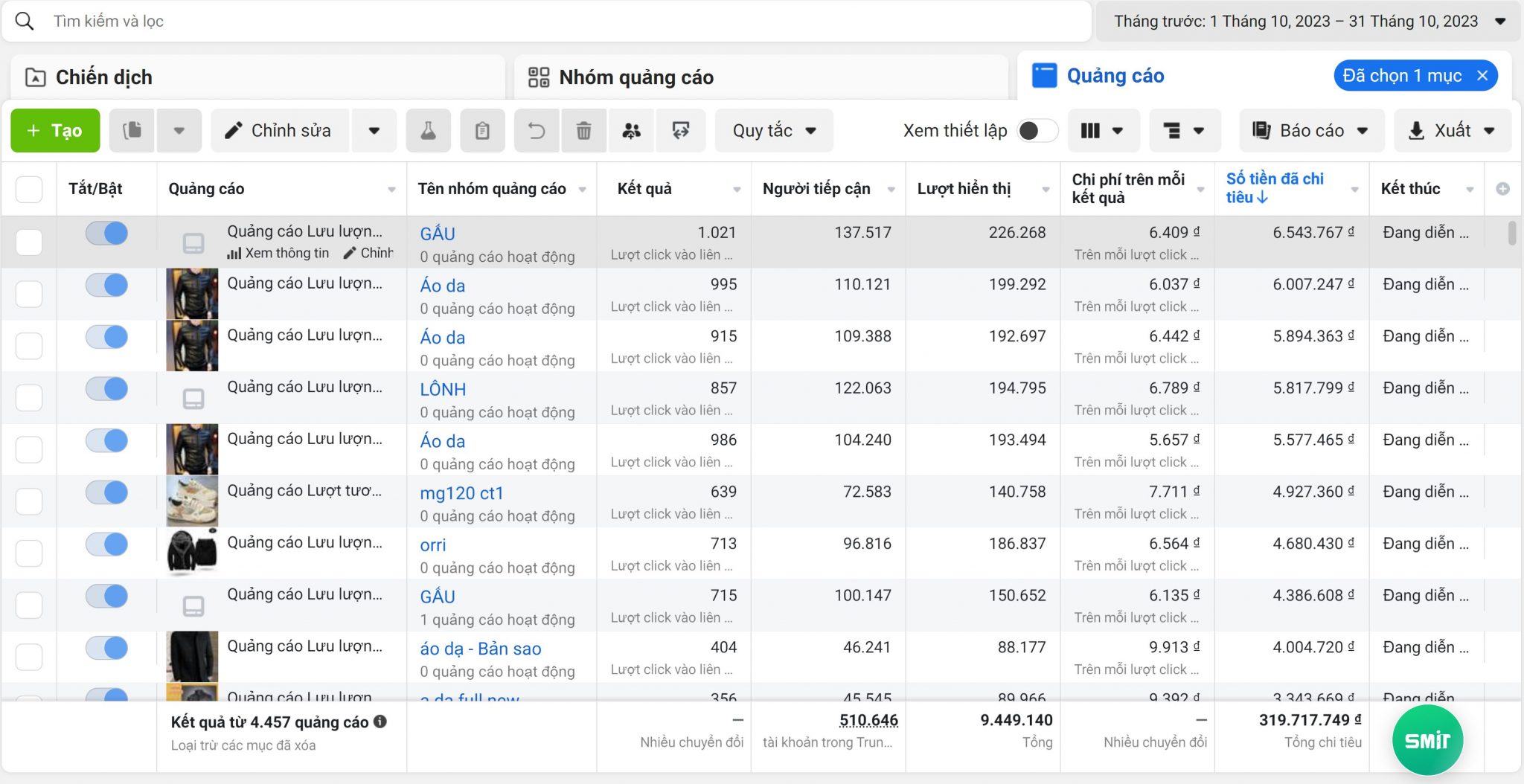Switch to the Chiến dịch tab
Screen dimensions: 1524x784
[x=103, y=77]
